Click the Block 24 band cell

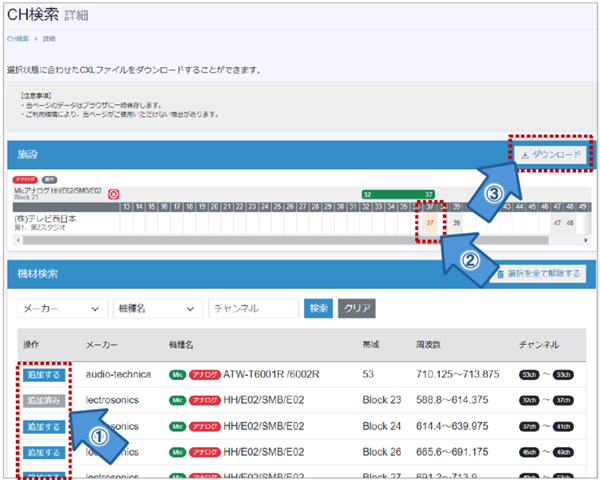coord(382,426)
